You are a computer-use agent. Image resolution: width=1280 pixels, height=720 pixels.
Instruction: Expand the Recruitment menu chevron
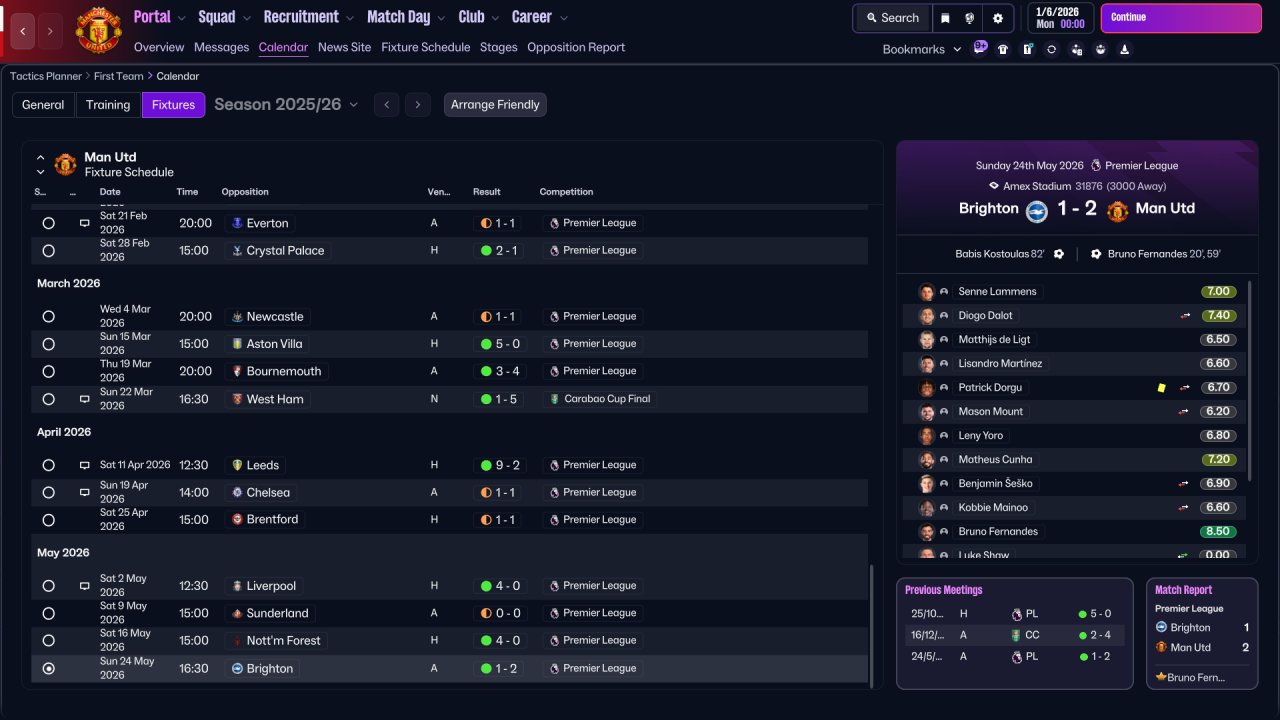coord(349,18)
